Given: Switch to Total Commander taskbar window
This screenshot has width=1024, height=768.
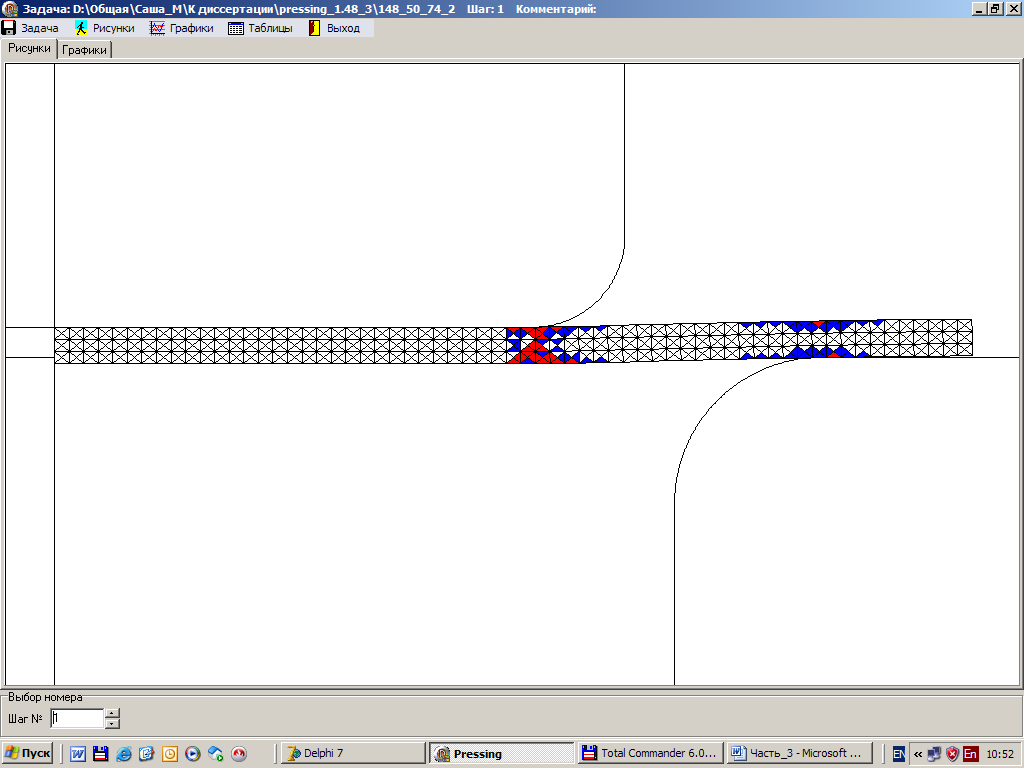Looking at the screenshot, I should click(651, 753).
